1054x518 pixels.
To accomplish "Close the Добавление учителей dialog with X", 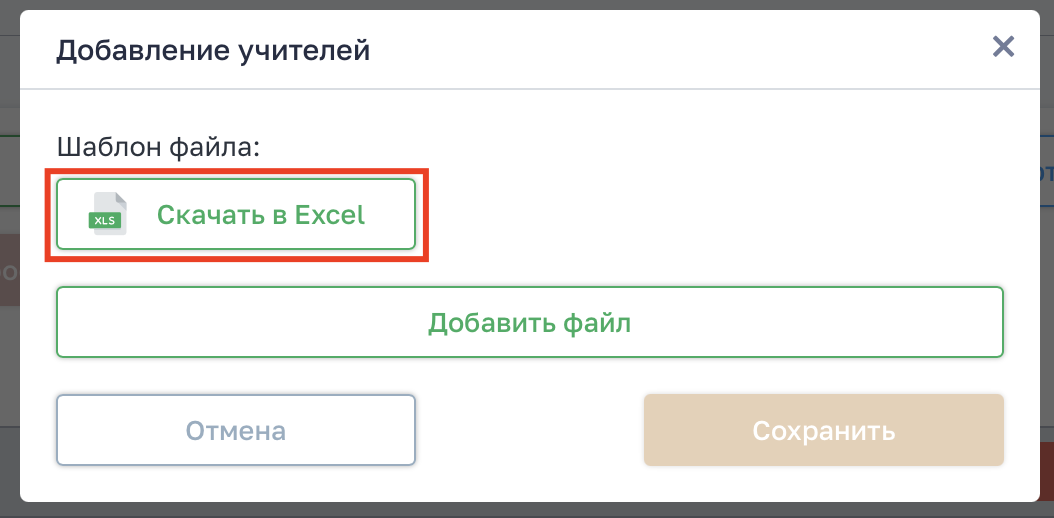I will 1003,46.
